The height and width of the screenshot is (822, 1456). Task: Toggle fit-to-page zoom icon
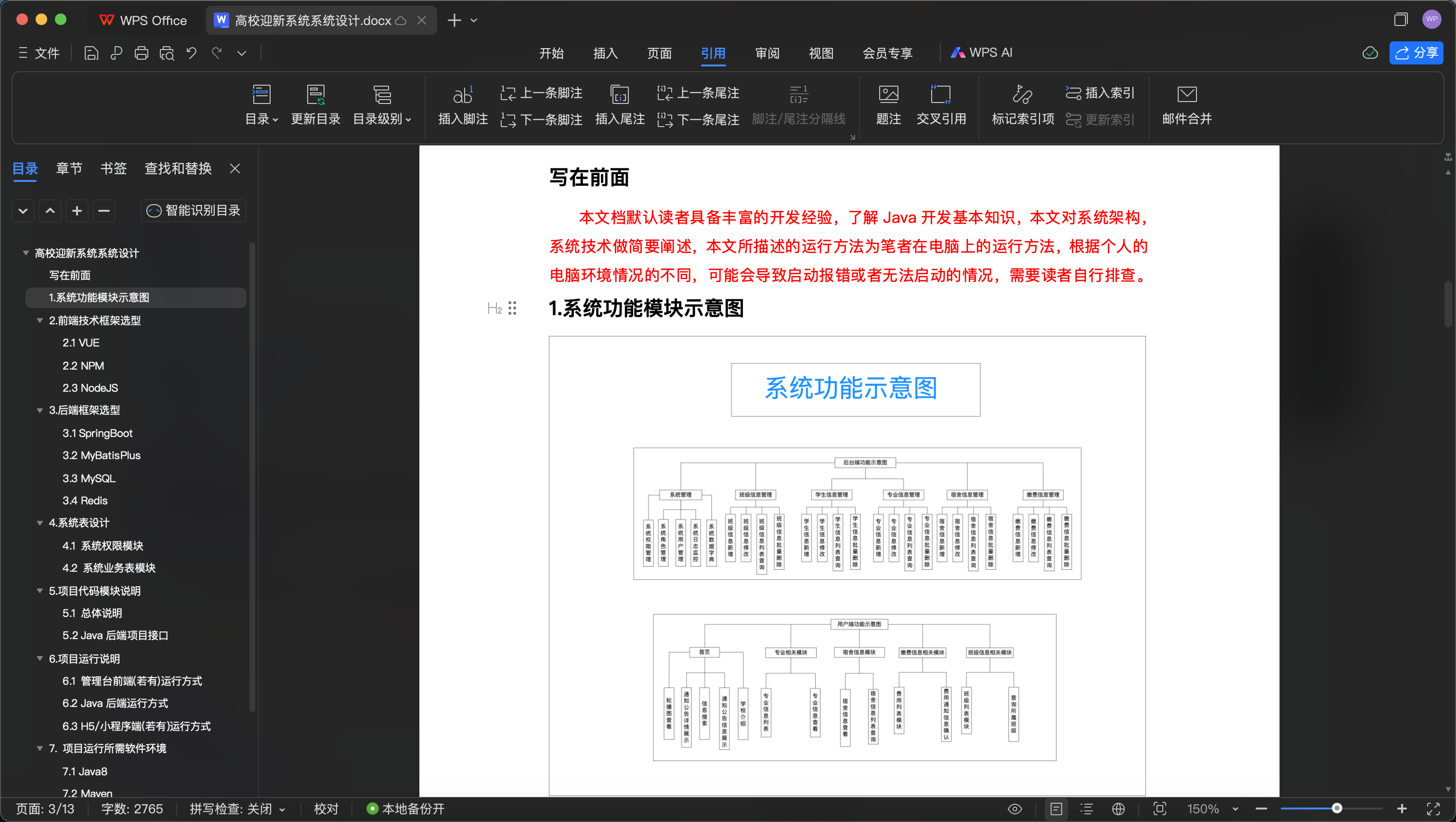(x=1160, y=809)
